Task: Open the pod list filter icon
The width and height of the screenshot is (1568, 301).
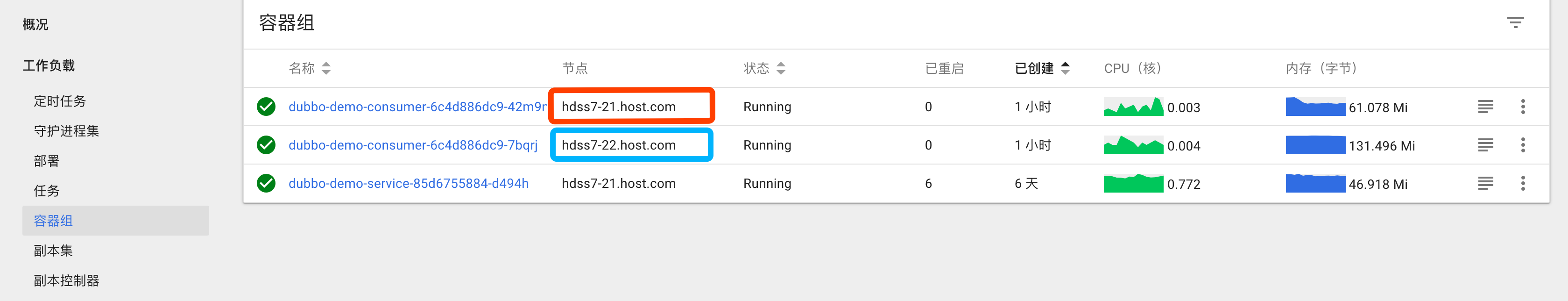Action: click(x=1515, y=23)
